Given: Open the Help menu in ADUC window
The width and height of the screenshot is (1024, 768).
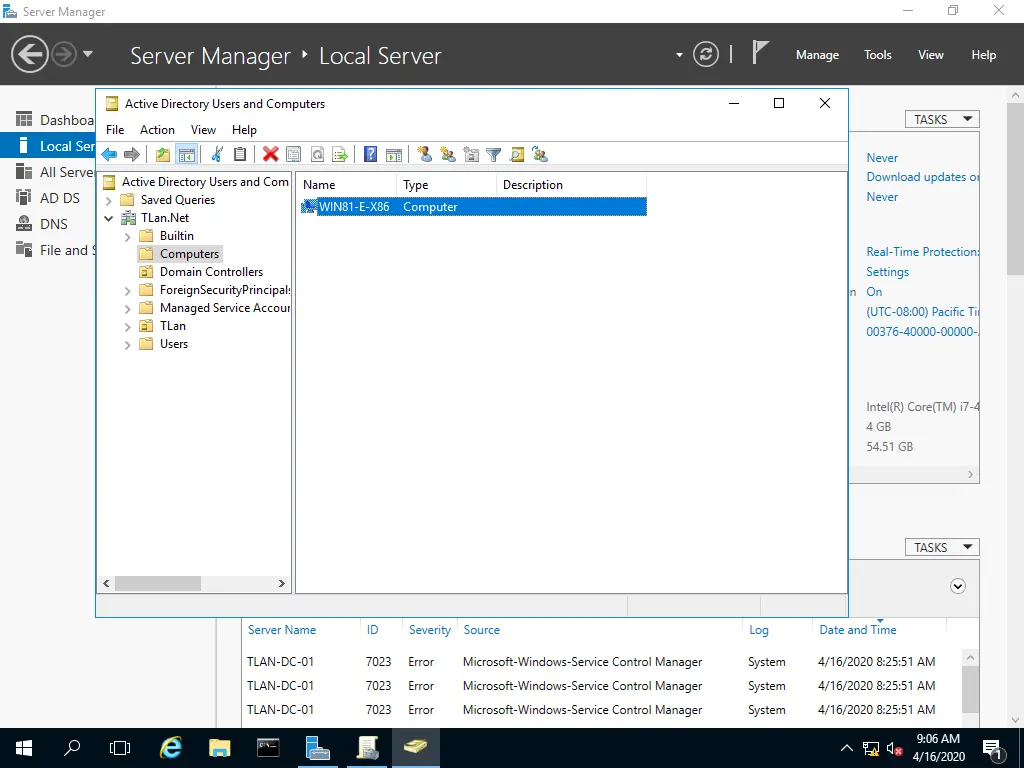Looking at the screenshot, I should point(244,130).
